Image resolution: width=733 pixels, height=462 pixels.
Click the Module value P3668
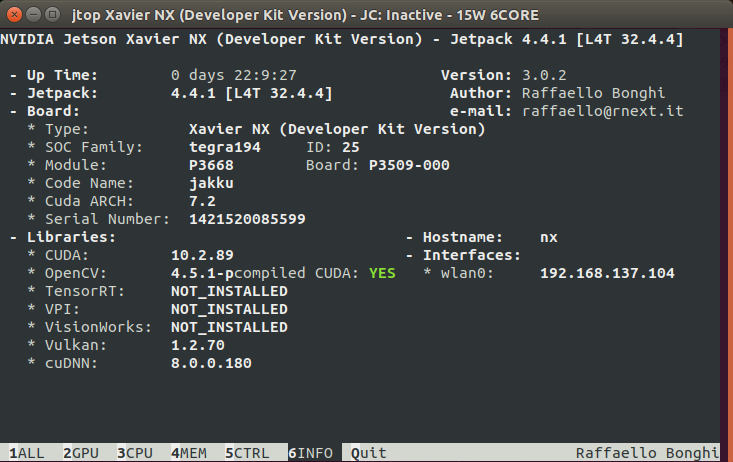coord(211,165)
